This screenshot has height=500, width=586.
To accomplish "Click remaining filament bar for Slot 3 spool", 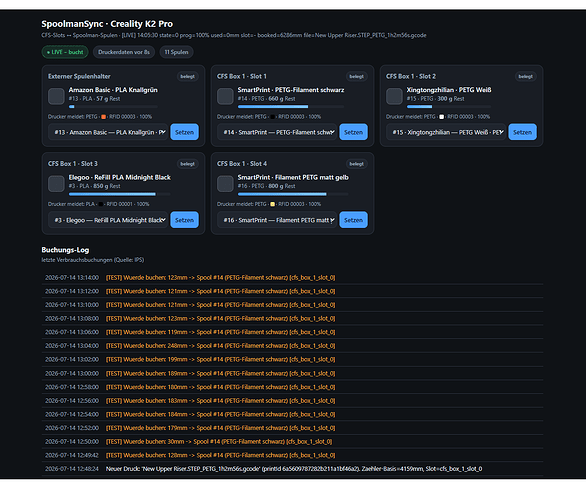I will tap(119, 194).
